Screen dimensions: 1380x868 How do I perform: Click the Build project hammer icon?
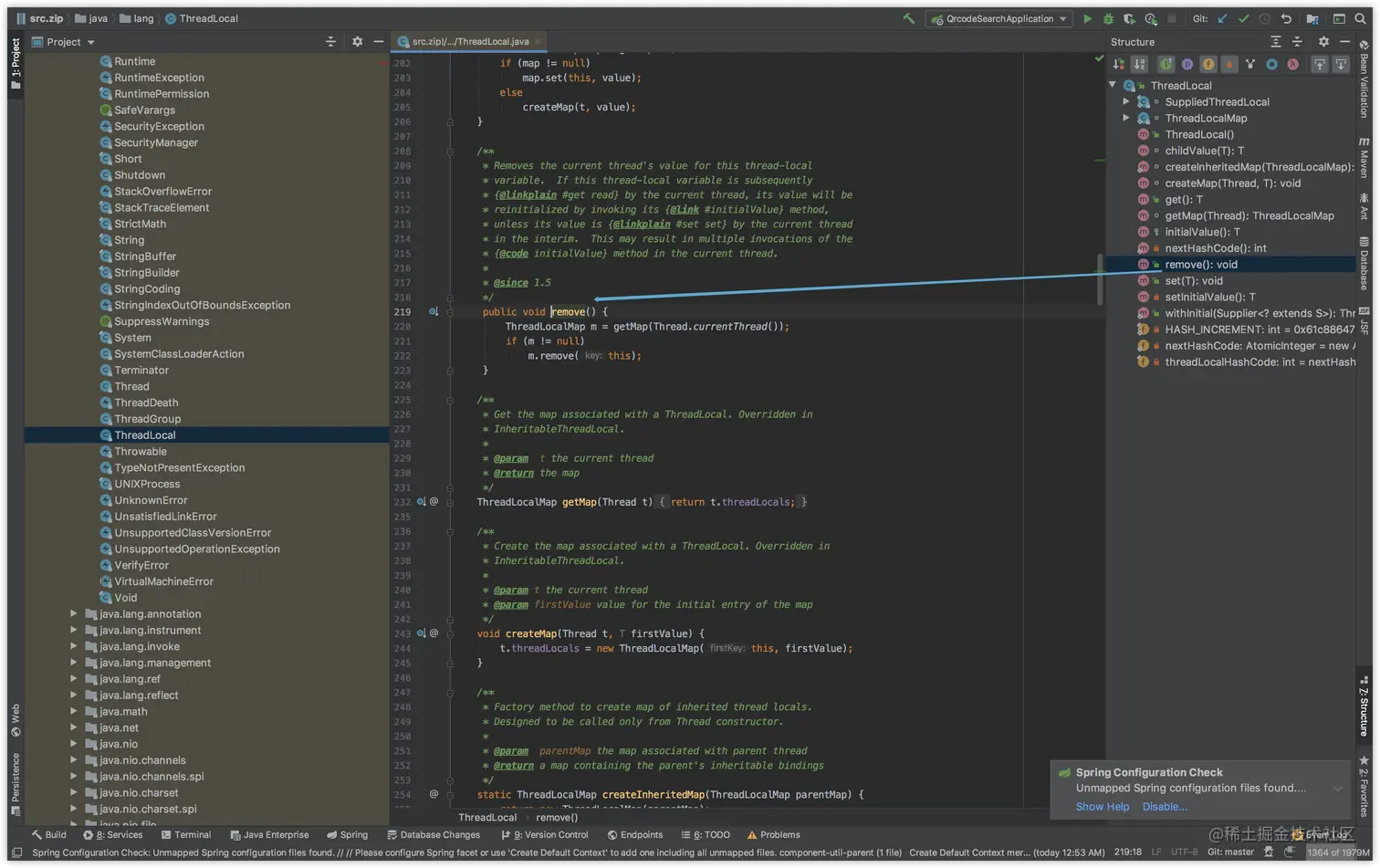point(909,18)
